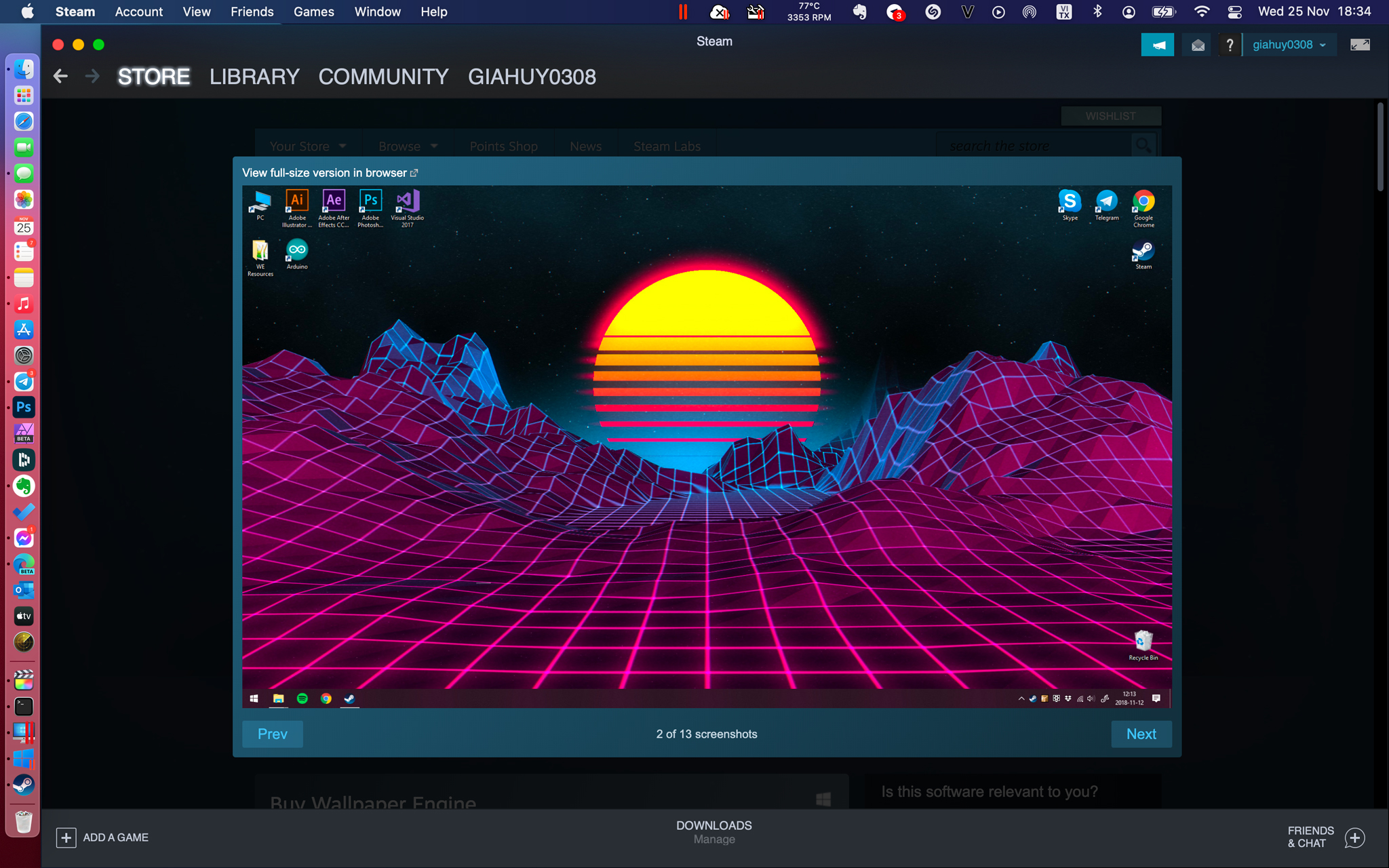Open Trash in the dock
Viewport: 1389px width, 868px height.
click(24, 822)
